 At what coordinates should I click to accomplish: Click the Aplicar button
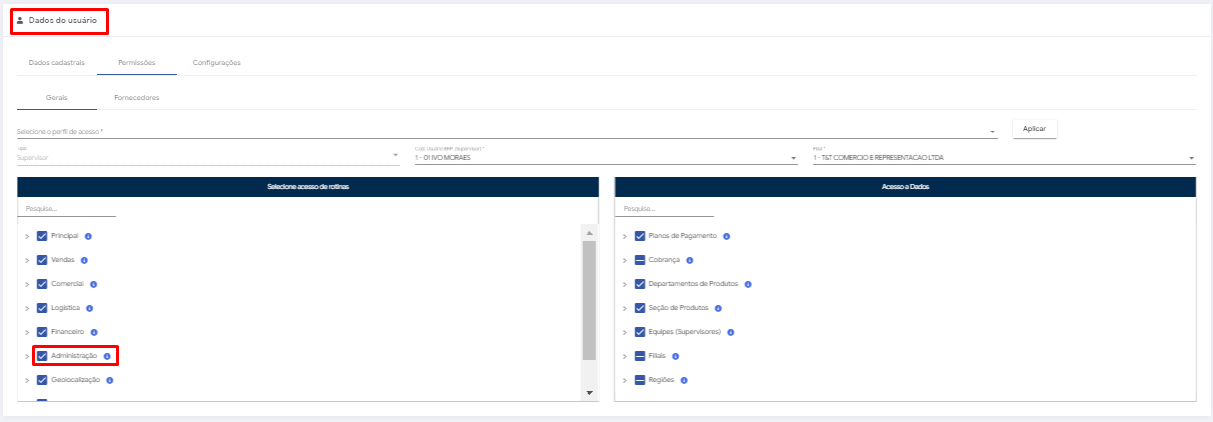click(1034, 129)
